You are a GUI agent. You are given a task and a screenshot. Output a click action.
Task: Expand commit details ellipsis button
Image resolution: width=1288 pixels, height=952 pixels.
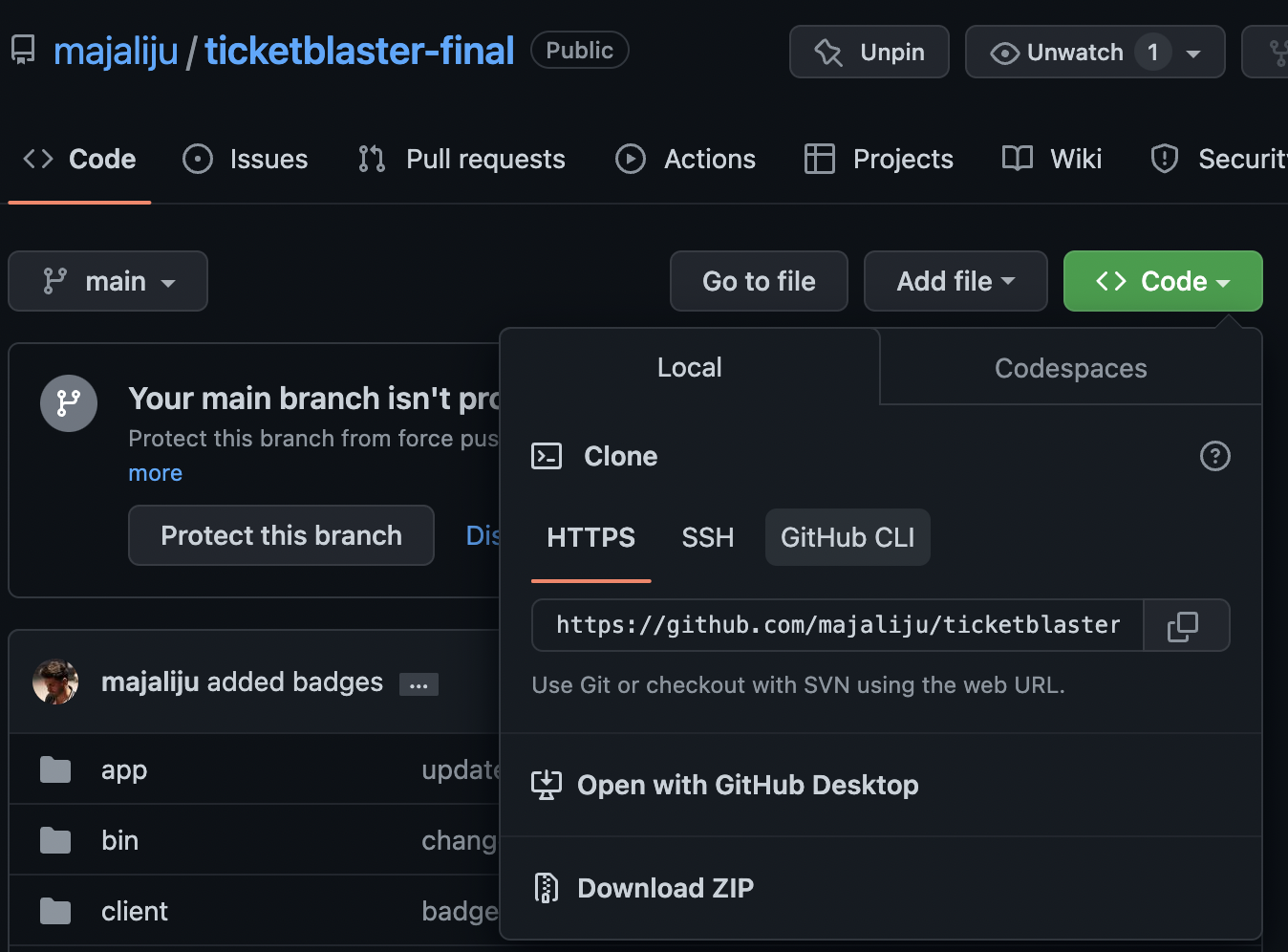click(419, 684)
